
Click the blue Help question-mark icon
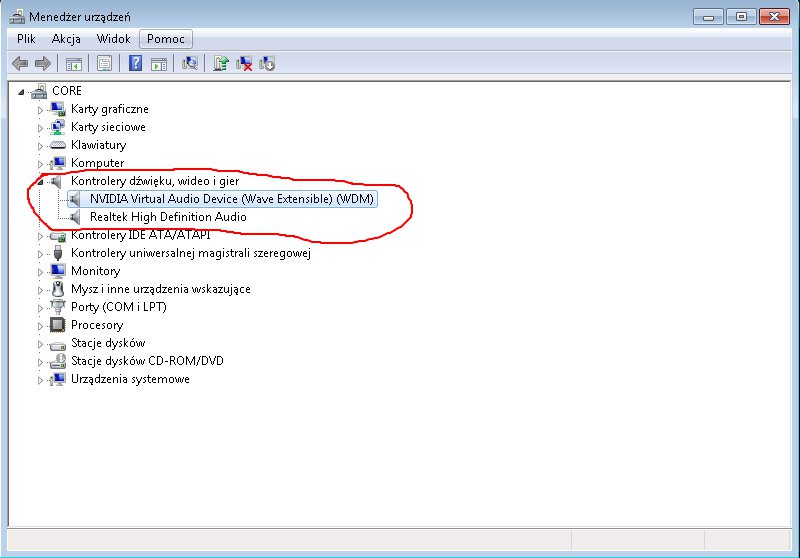(135, 63)
